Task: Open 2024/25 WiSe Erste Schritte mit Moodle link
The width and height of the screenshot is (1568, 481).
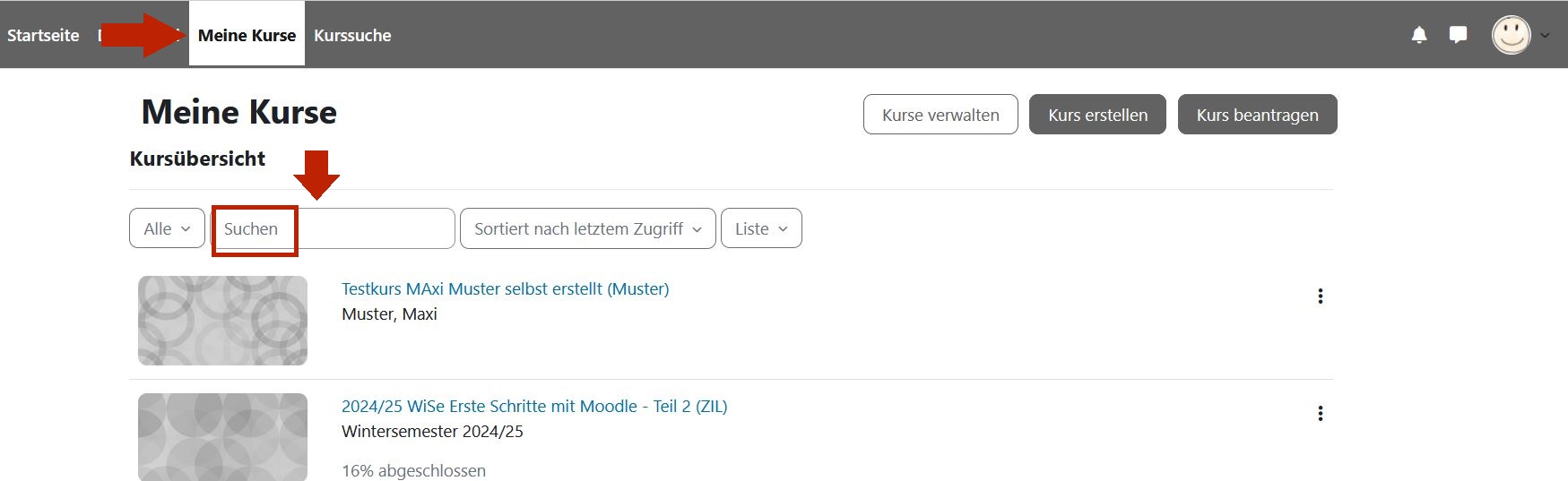Action: coord(533,407)
